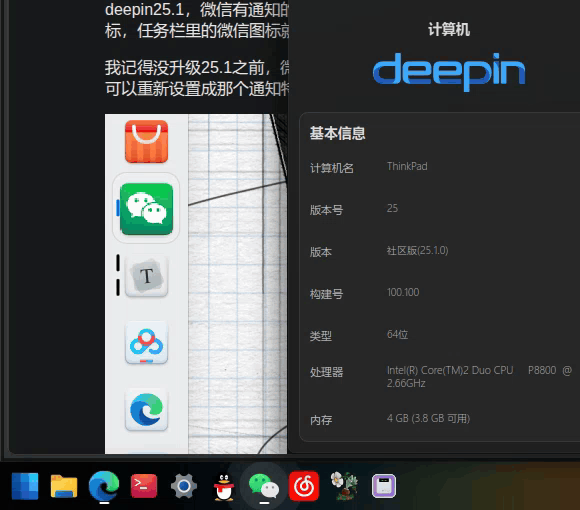Open NetEase Cloud Music from the taskbar
Image resolution: width=580 pixels, height=510 pixels.
tap(304, 486)
